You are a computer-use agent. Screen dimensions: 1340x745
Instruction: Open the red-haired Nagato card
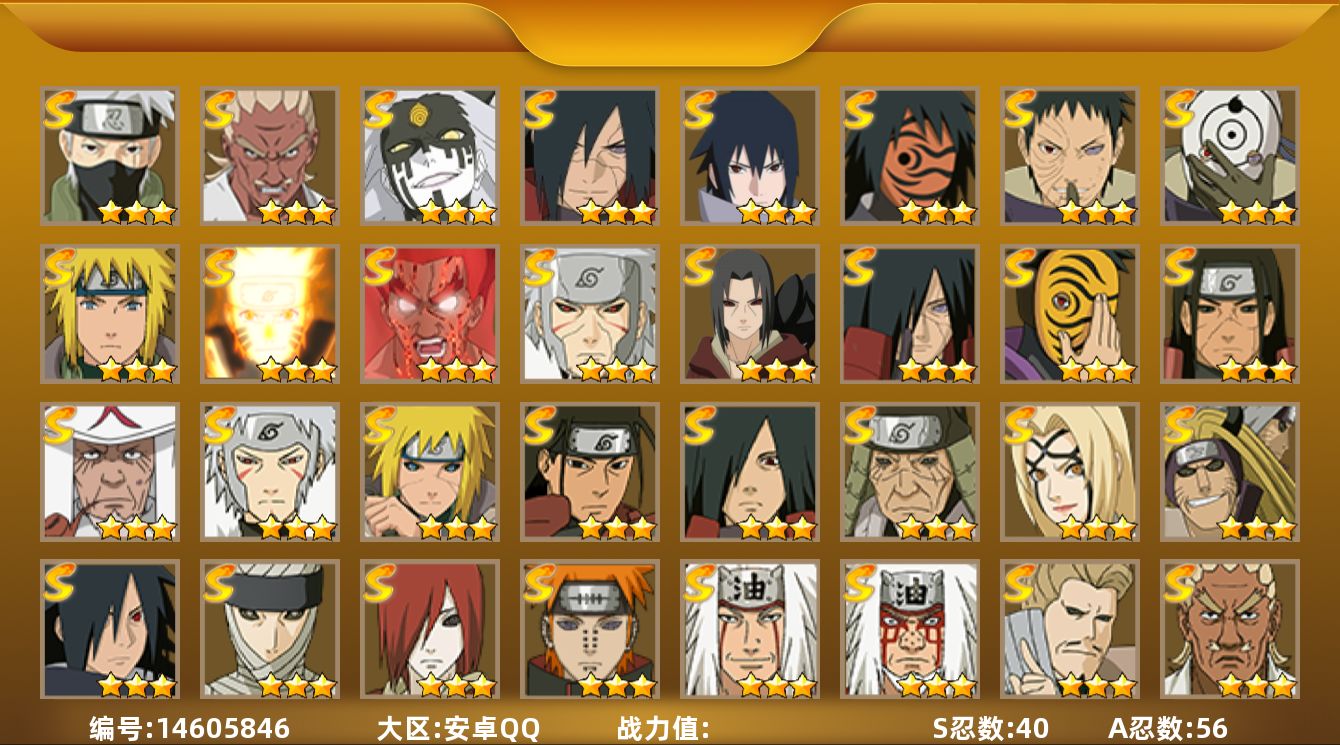tap(429, 628)
